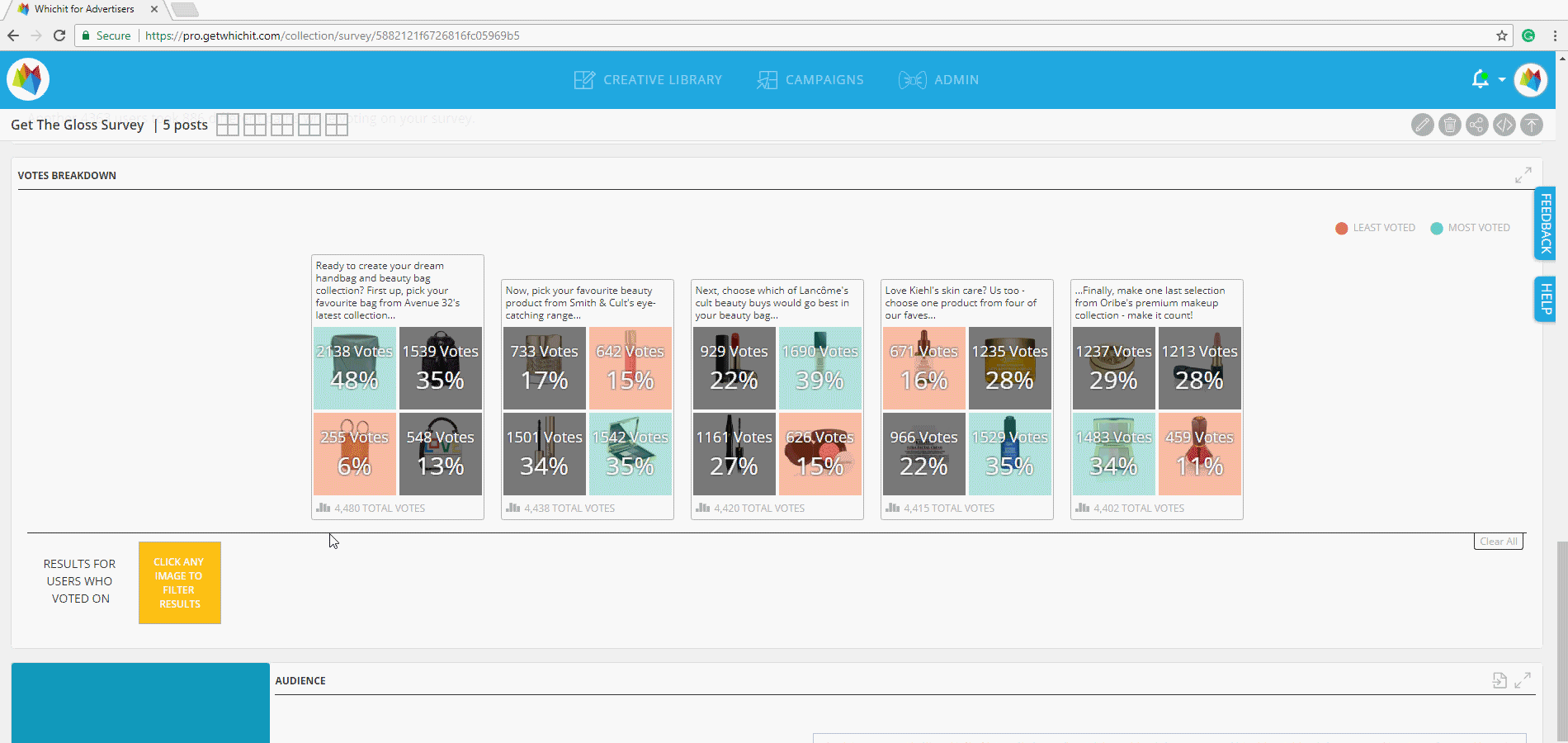
Task: Click the Least Voted legend color dot
Action: point(1342,229)
